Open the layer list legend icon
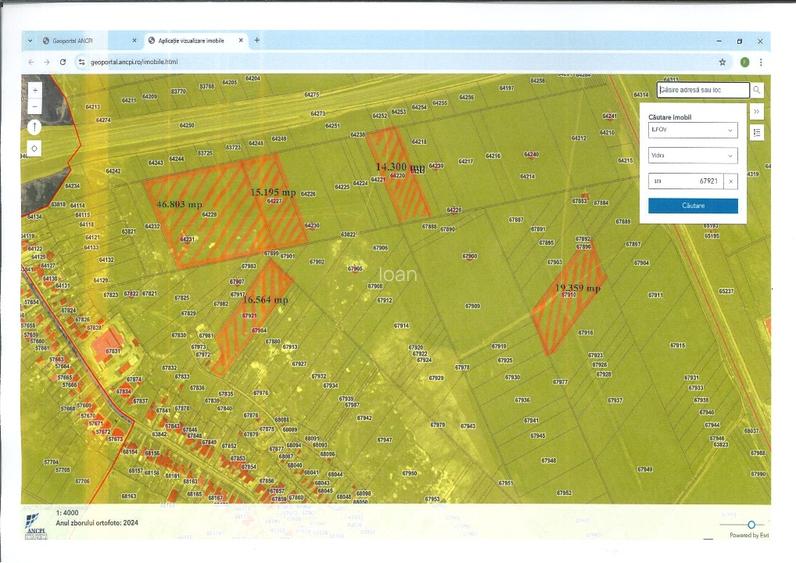Viewport: 796px width, 563px height. pos(757,132)
